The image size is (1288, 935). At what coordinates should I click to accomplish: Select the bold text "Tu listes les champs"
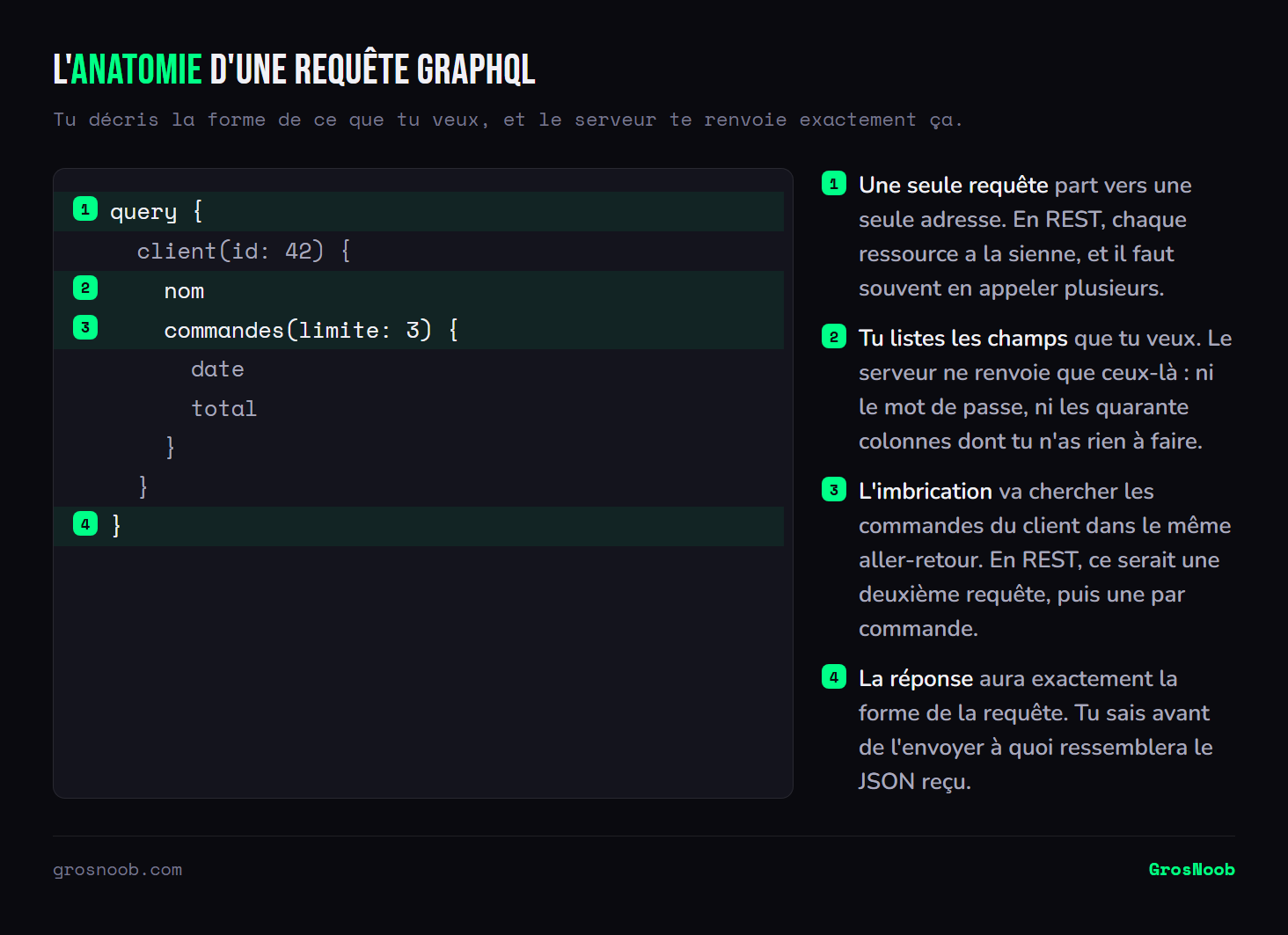tap(963, 339)
